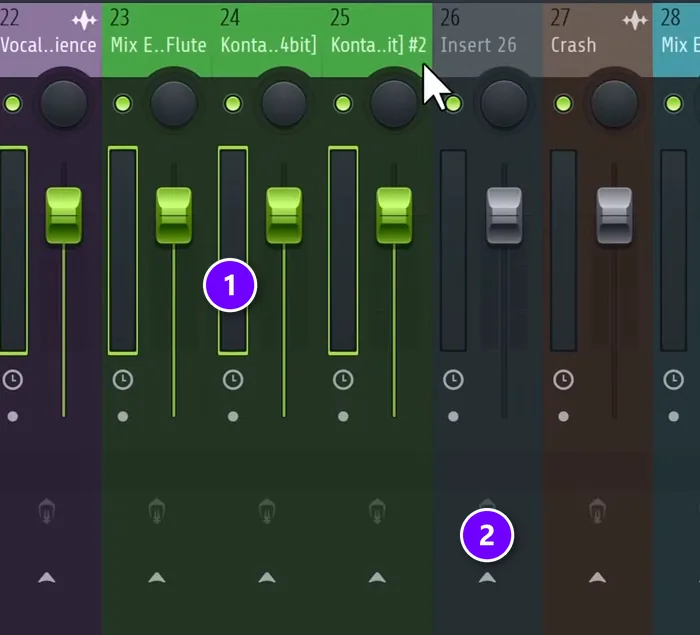Click routing up-arrow on Mix E..Flute track

point(157,578)
